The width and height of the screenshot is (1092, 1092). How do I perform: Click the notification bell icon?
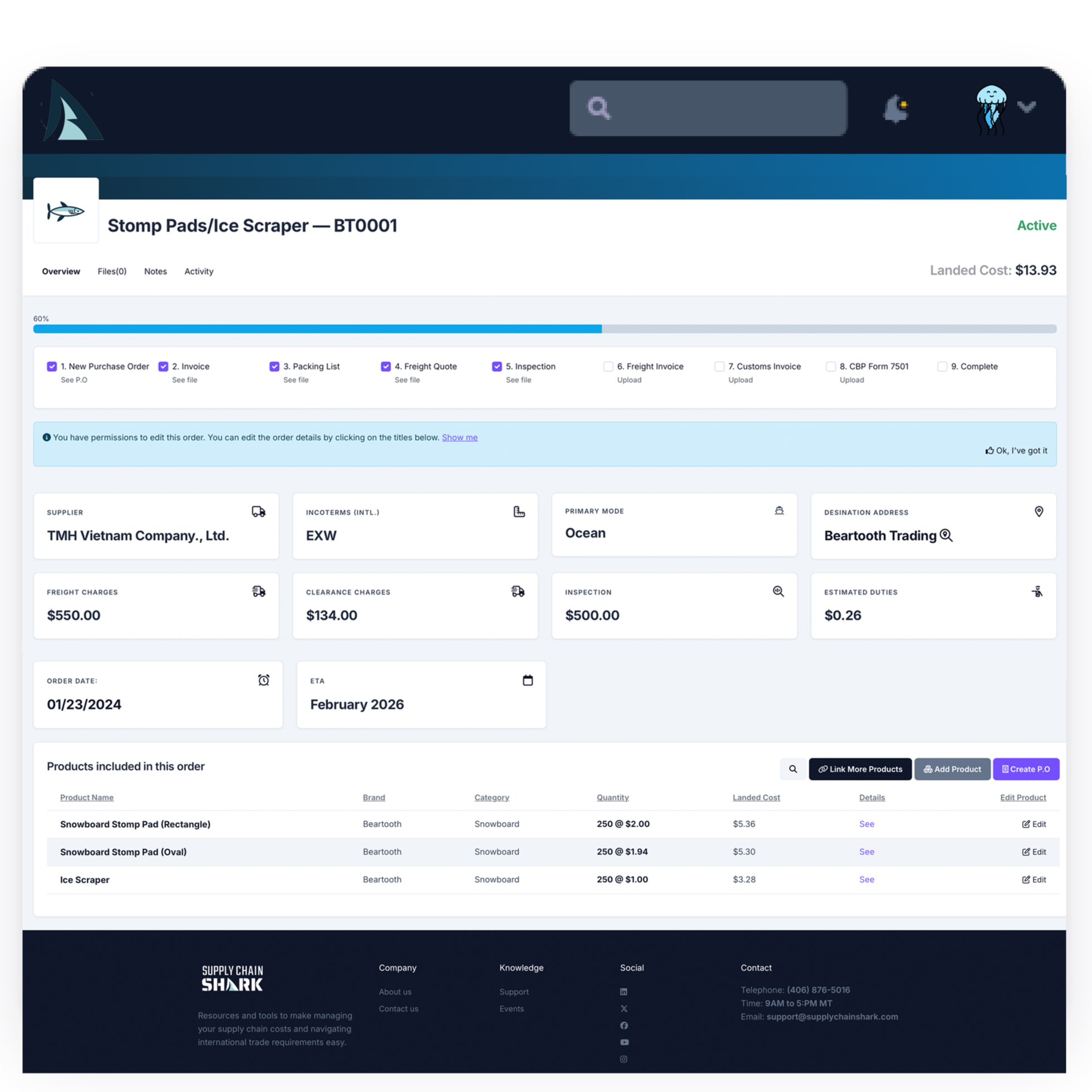(897, 108)
